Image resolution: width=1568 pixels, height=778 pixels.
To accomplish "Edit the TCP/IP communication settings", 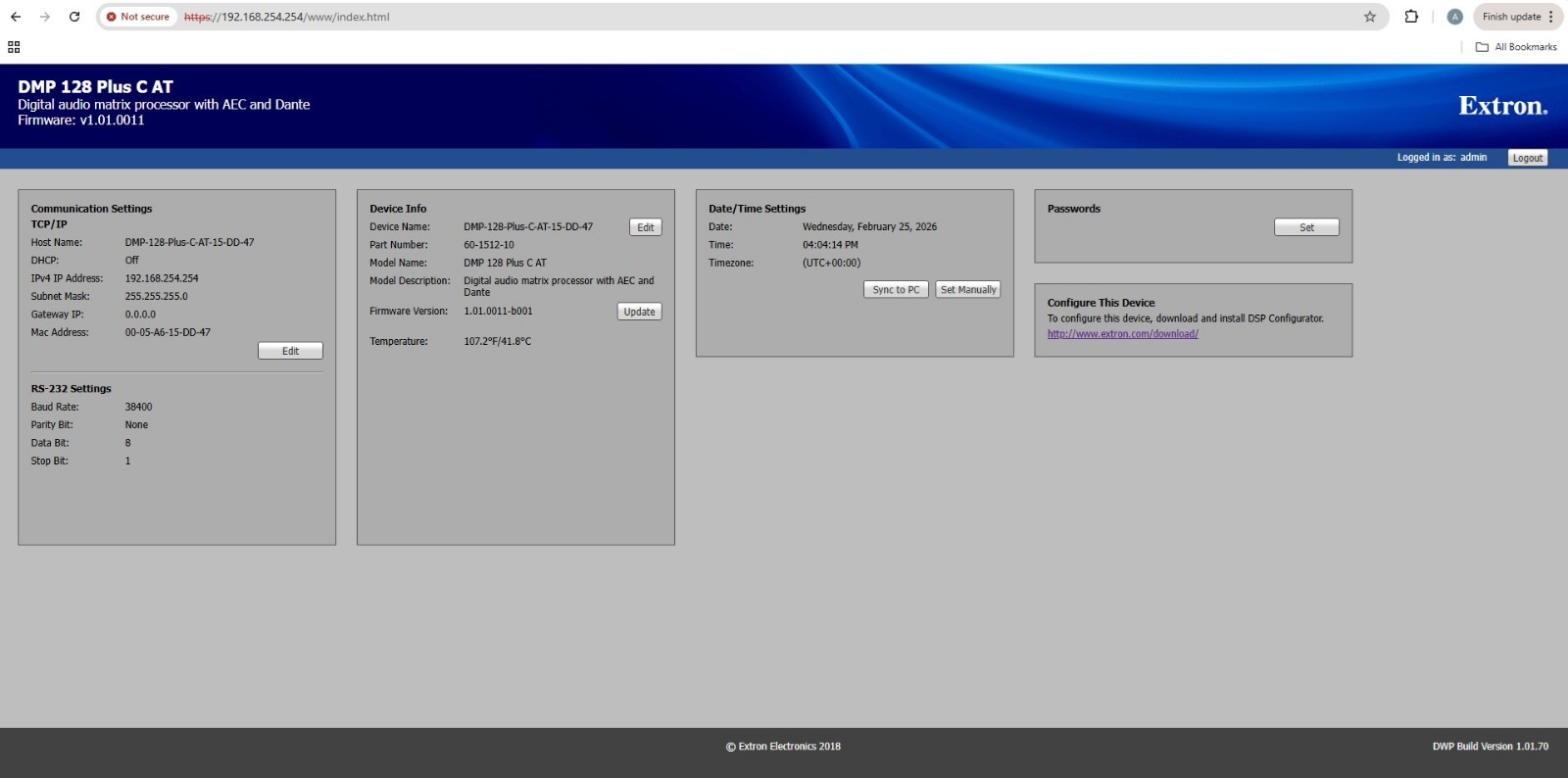I will pyautogui.click(x=290, y=351).
